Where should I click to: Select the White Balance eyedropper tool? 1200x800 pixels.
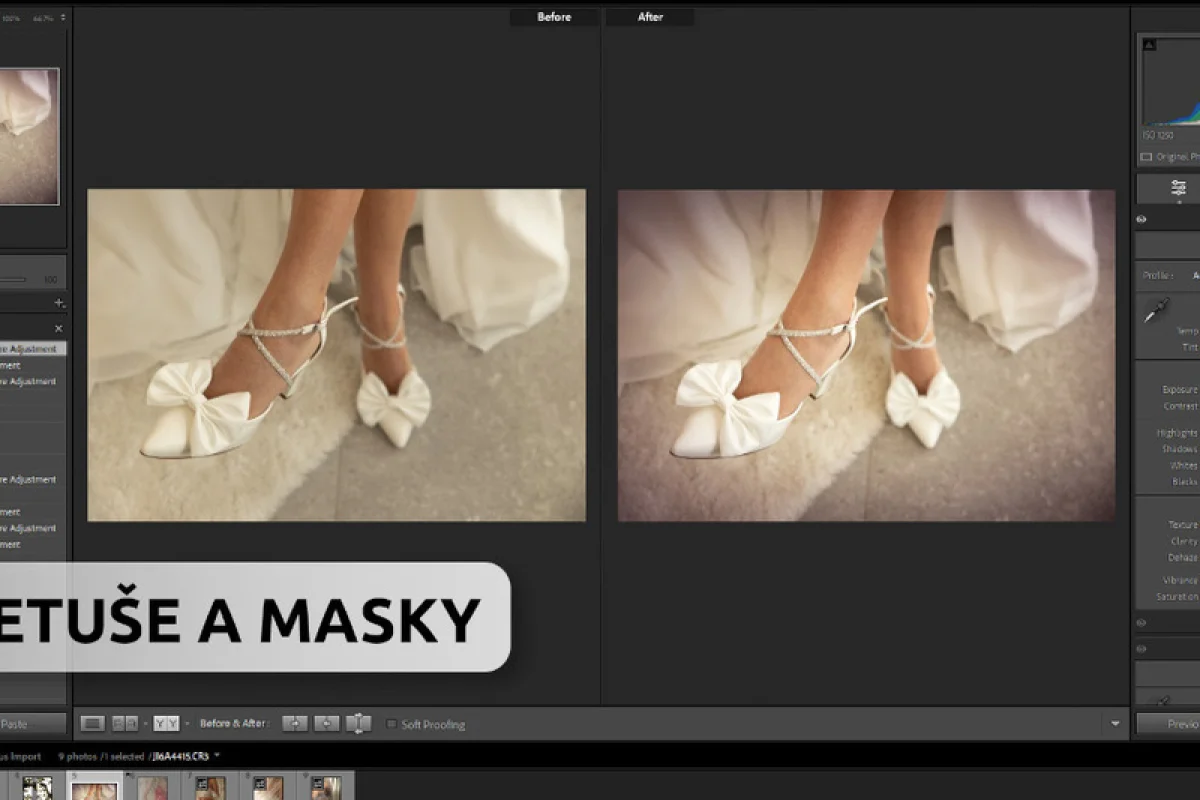pos(1155,312)
